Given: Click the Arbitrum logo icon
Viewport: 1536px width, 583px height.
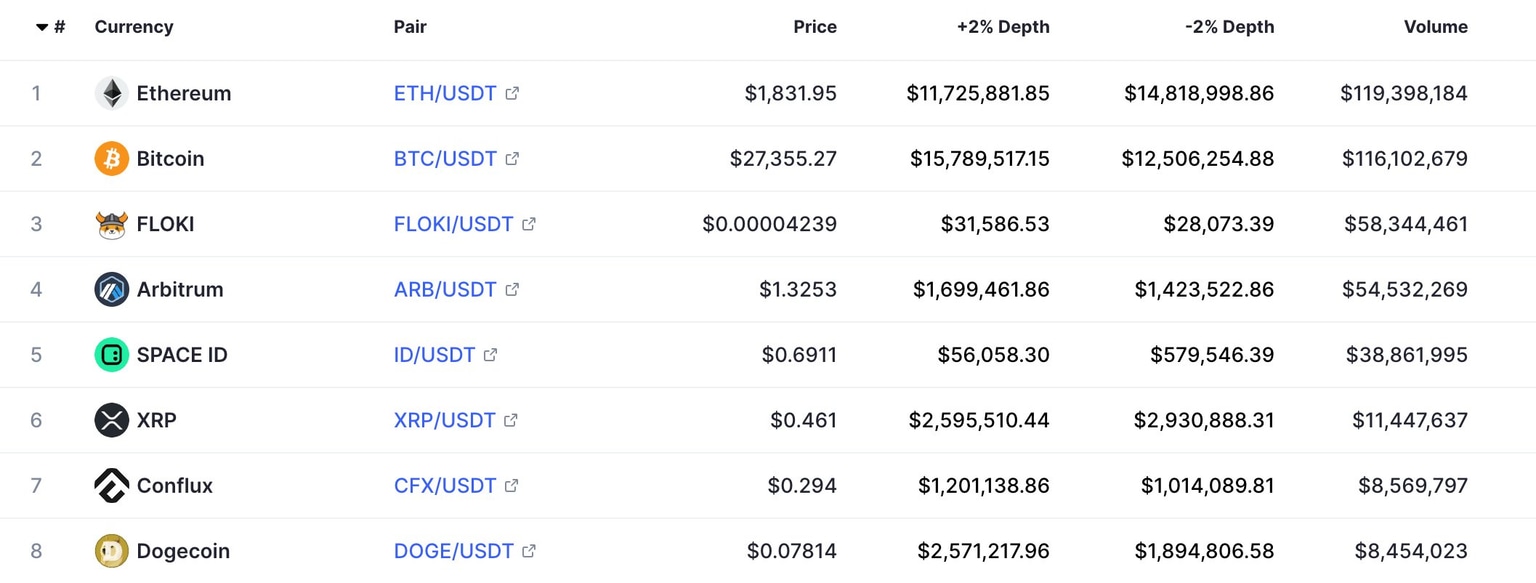Looking at the screenshot, I should pyautogui.click(x=111, y=289).
